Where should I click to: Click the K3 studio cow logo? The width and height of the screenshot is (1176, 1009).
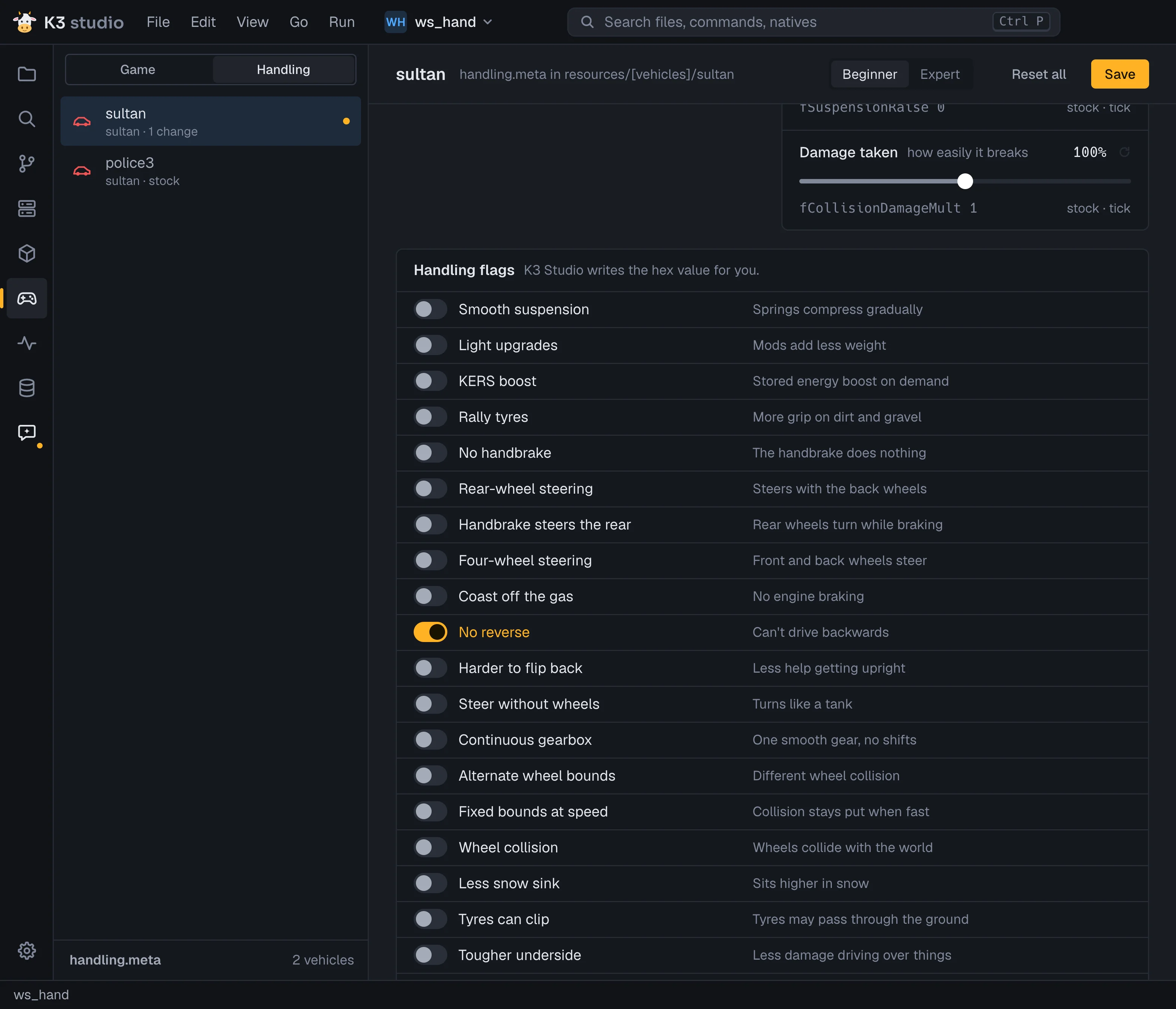click(24, 22)
